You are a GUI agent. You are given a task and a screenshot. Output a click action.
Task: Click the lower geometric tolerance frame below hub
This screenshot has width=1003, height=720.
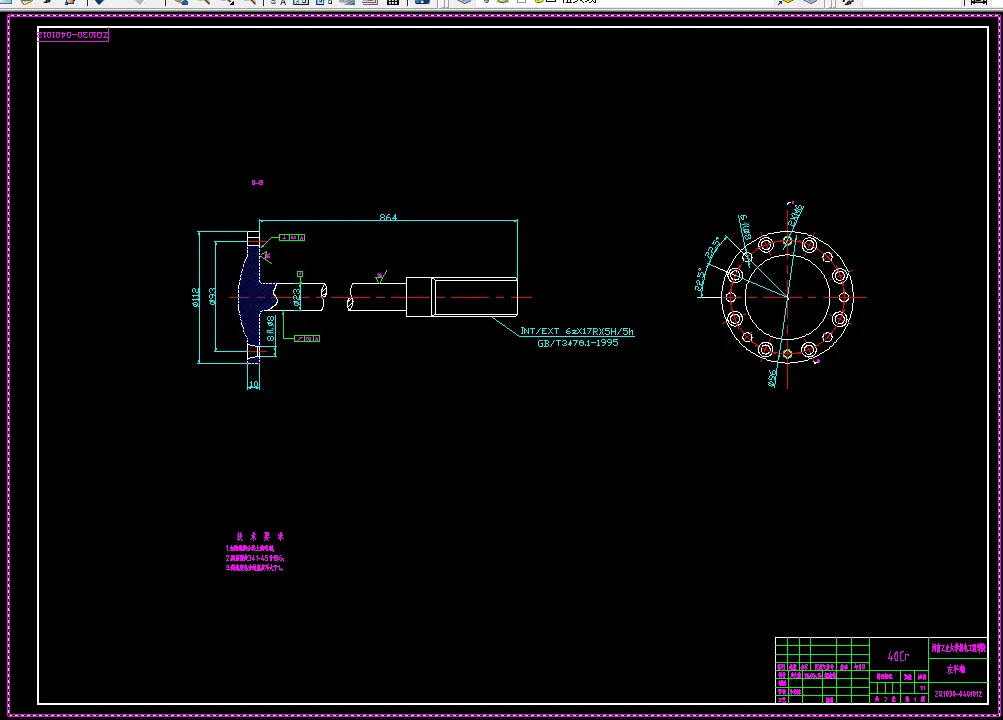(x=307, y=338)
